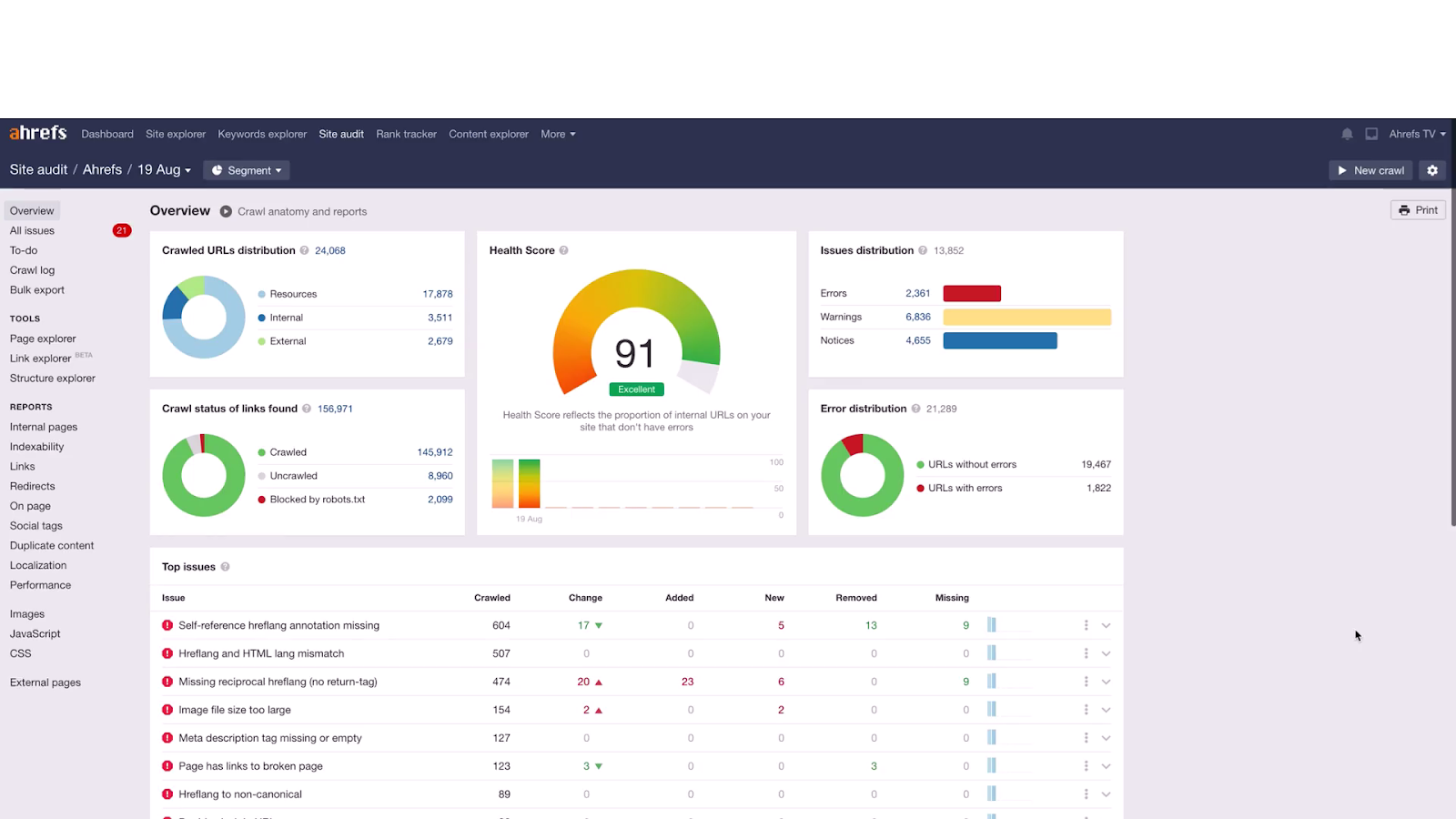Open Keywords explorer
1456x819 pixels.
pyautogui.click(x=262, y=134)
